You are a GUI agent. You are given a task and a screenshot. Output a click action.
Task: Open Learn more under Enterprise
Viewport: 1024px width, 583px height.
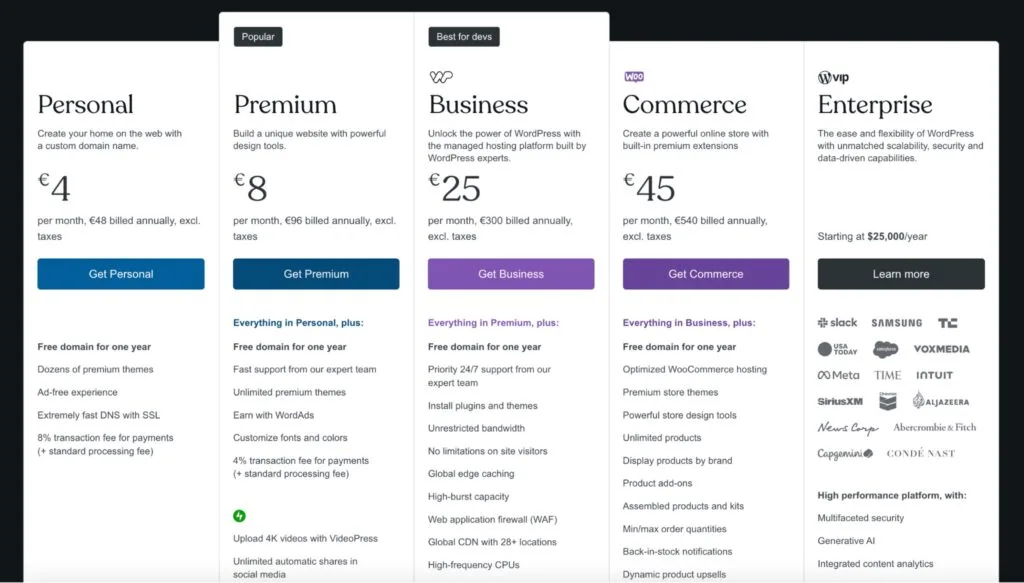901,273
